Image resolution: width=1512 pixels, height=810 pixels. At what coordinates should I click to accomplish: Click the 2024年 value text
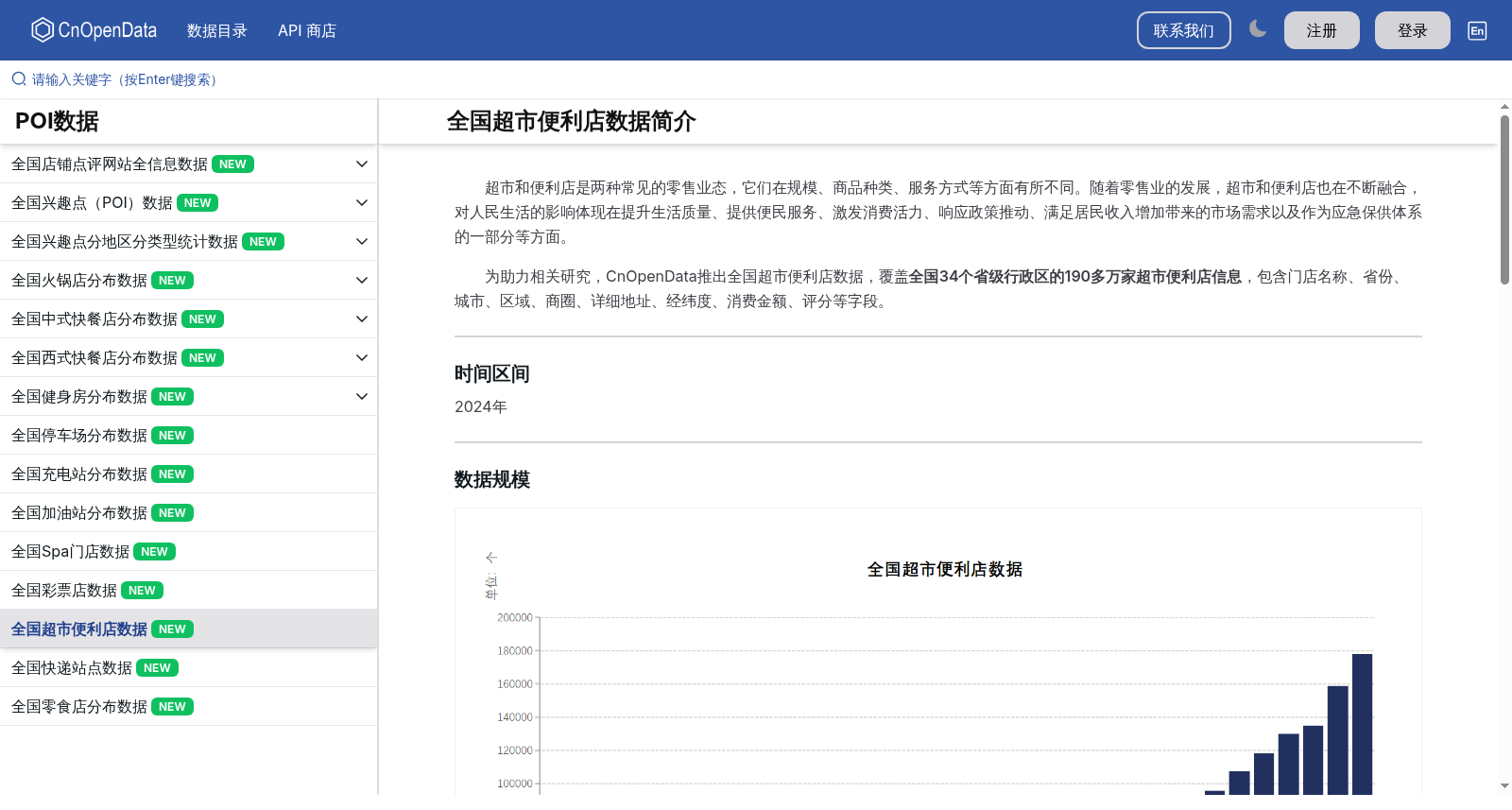coord(481,407)
